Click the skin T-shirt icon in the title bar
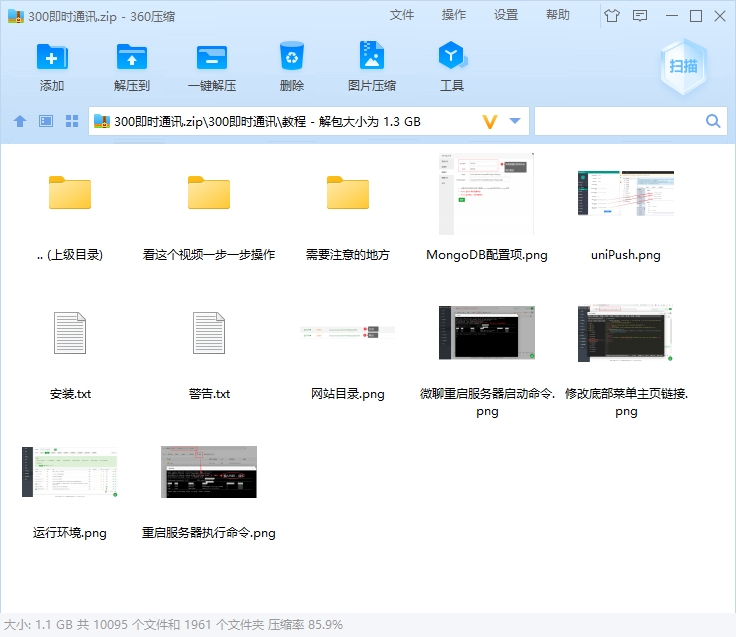Viewport: 736px width, 637px height. click(x=611, y=15)
